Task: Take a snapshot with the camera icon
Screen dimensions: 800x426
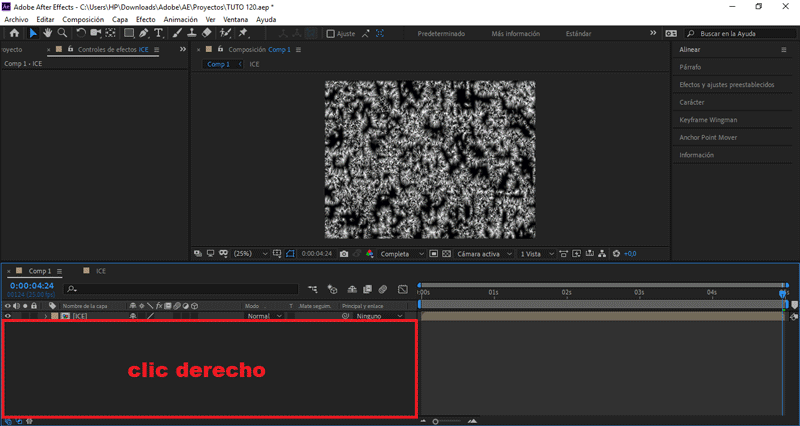Action: click(344, 254)
